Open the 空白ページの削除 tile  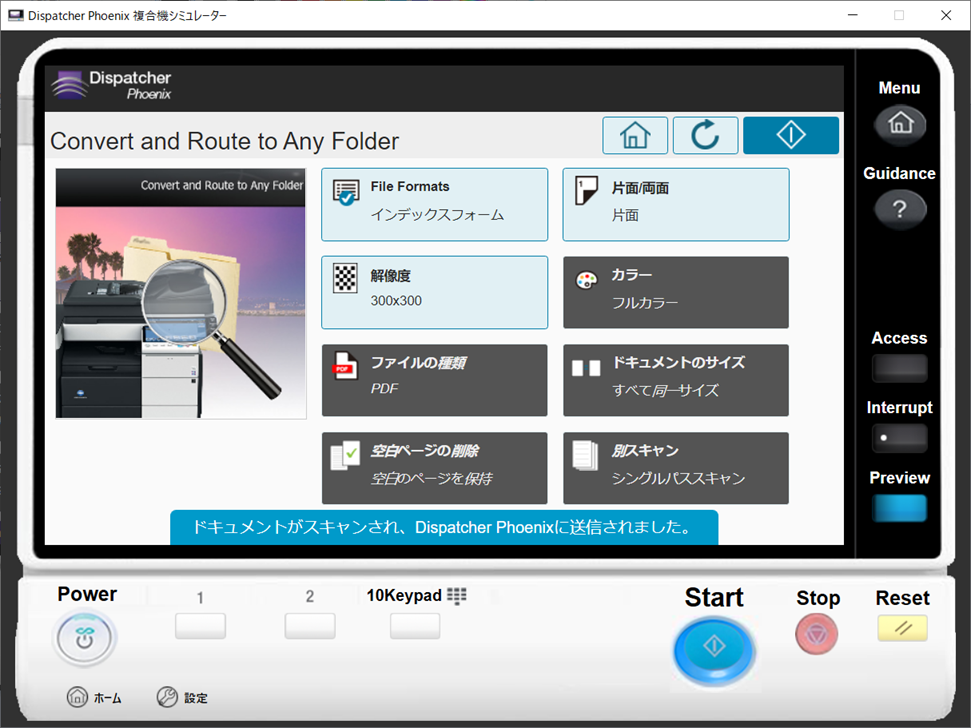pos(435,468)
